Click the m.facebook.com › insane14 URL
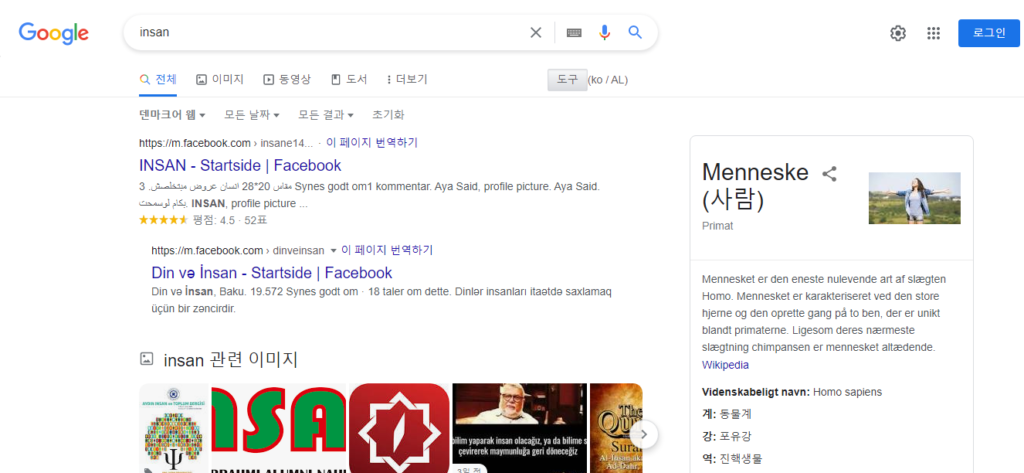 pos(226,142)
